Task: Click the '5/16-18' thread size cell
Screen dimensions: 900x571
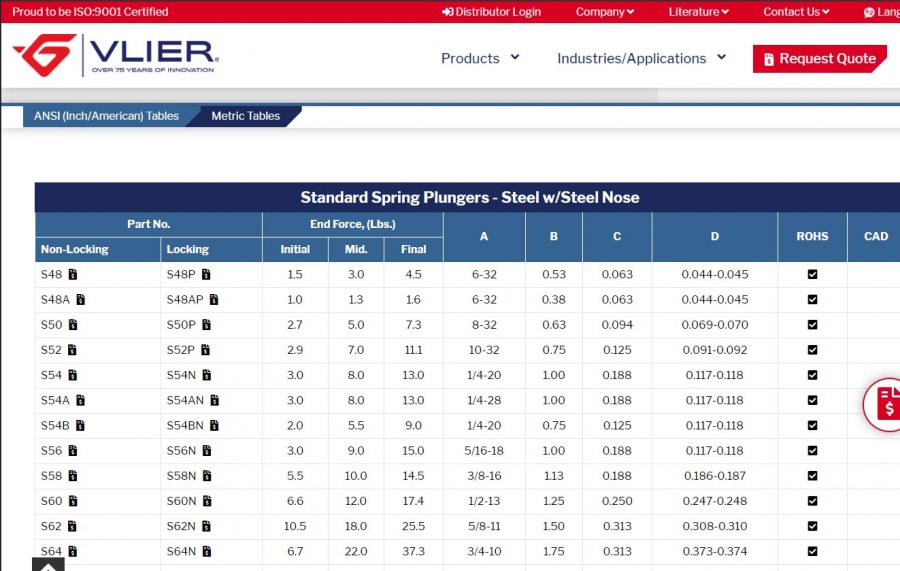Action: point(484,451)
